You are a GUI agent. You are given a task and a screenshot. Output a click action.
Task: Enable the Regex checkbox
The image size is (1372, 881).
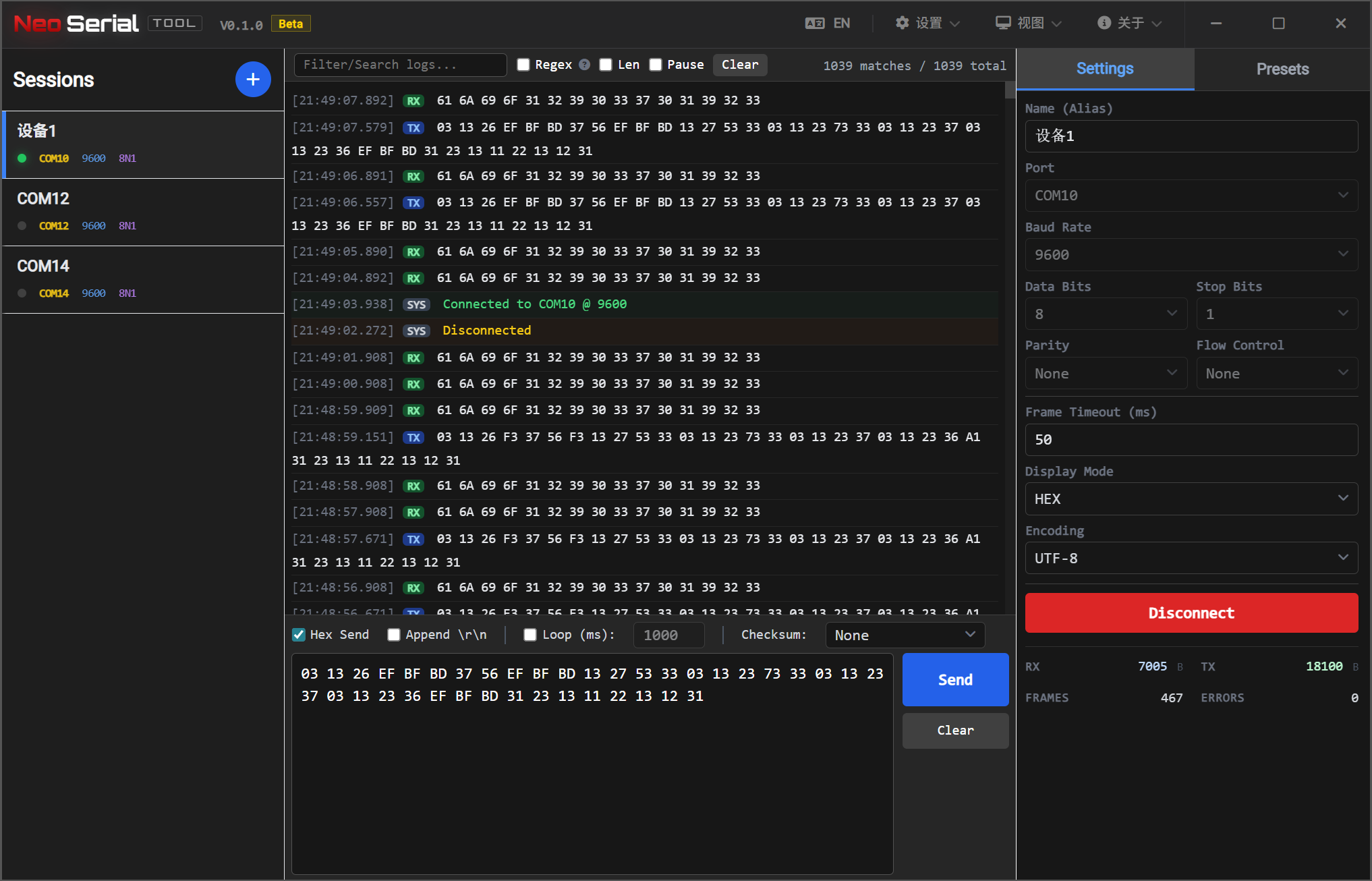[x=523, y=65]
